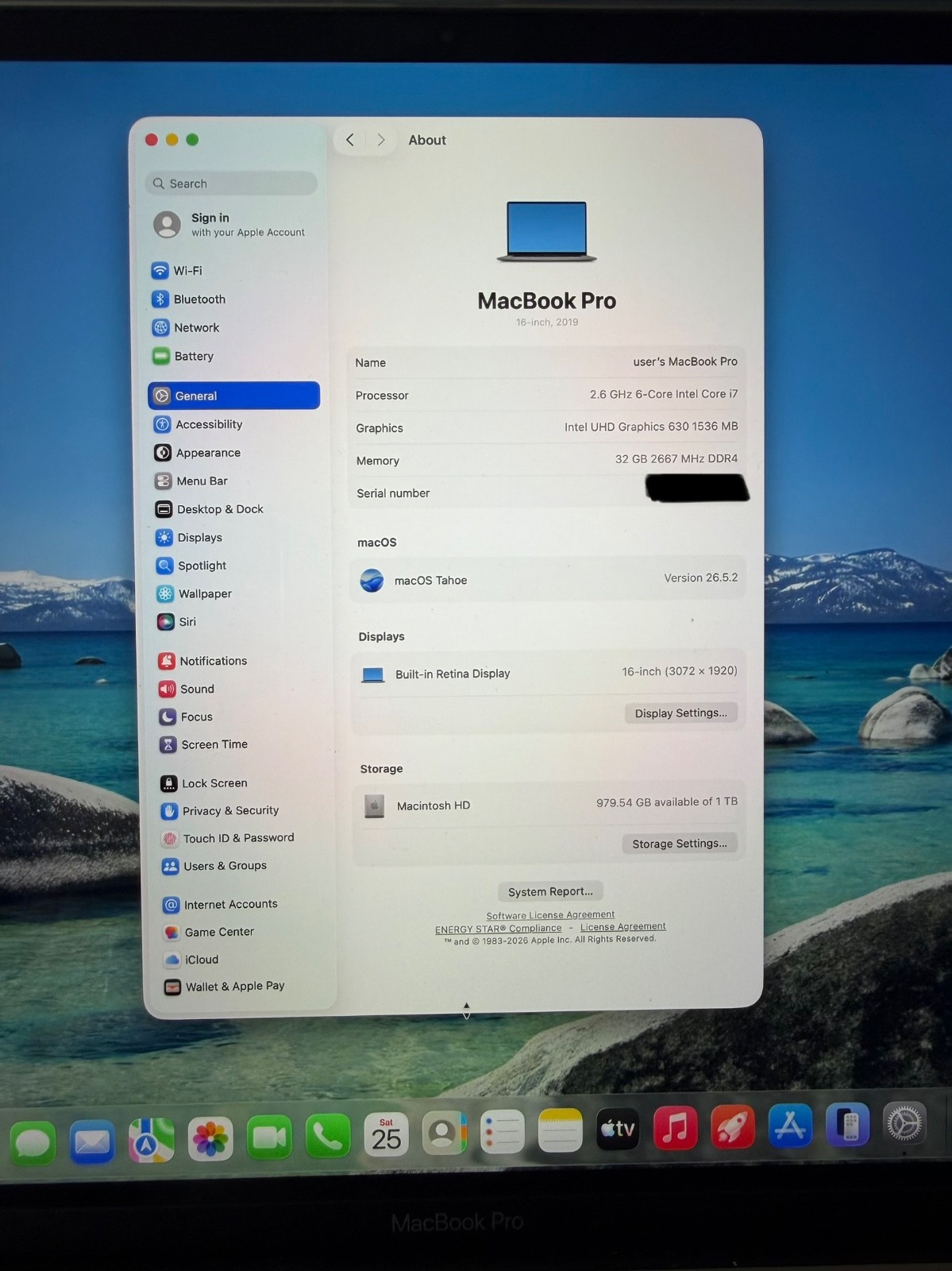Click the macOS Tahoe row

click(x=548, y=580)
